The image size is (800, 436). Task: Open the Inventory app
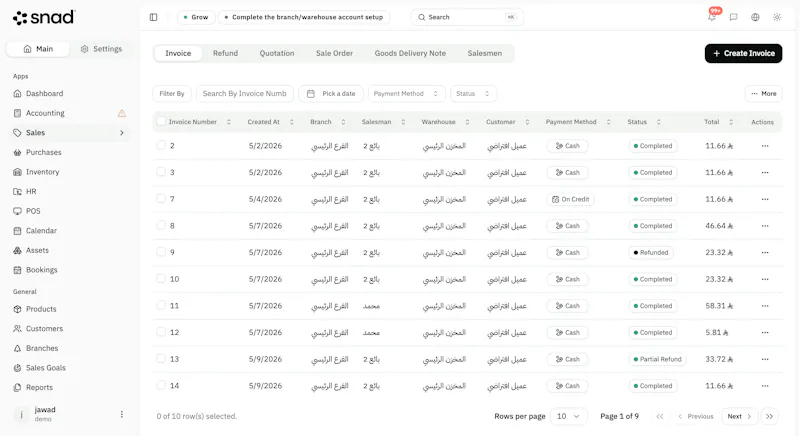(x=42, y=172)
